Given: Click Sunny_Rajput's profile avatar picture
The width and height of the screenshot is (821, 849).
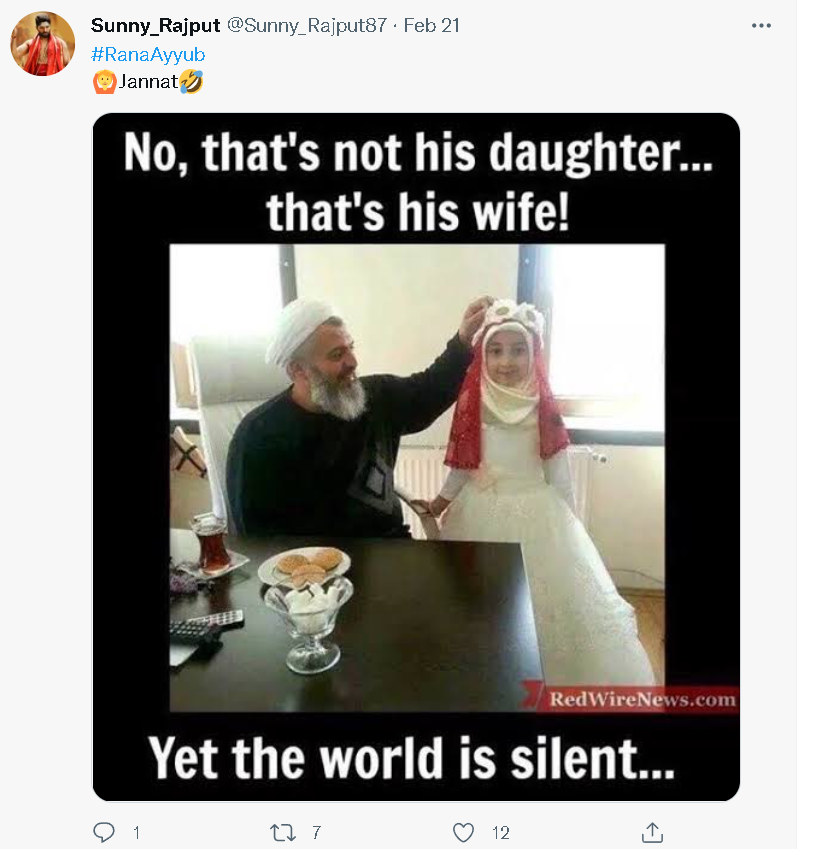Looking at the screenshot, I should click(42, 45).
